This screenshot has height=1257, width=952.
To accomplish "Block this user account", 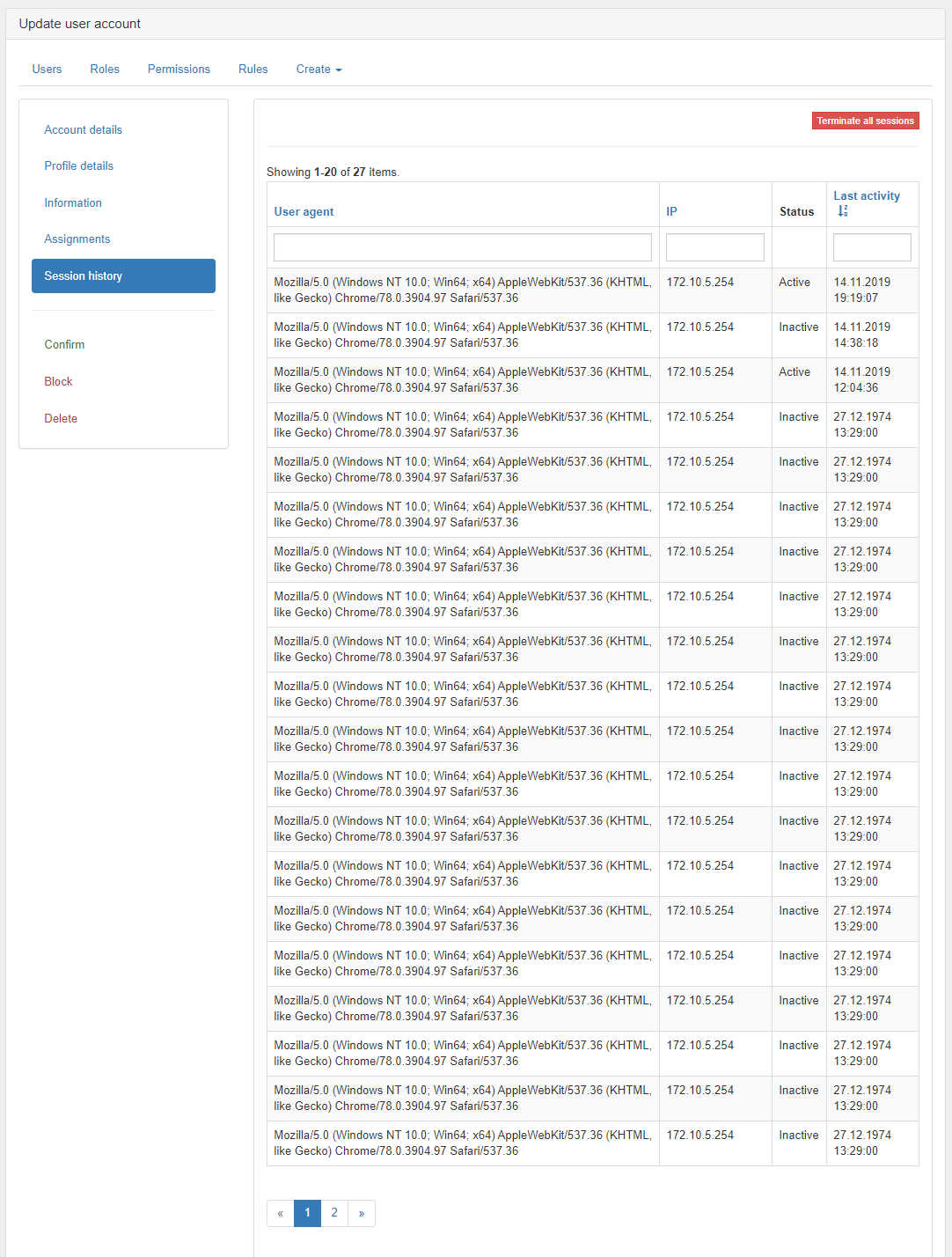I will click(x=58, y=381).
